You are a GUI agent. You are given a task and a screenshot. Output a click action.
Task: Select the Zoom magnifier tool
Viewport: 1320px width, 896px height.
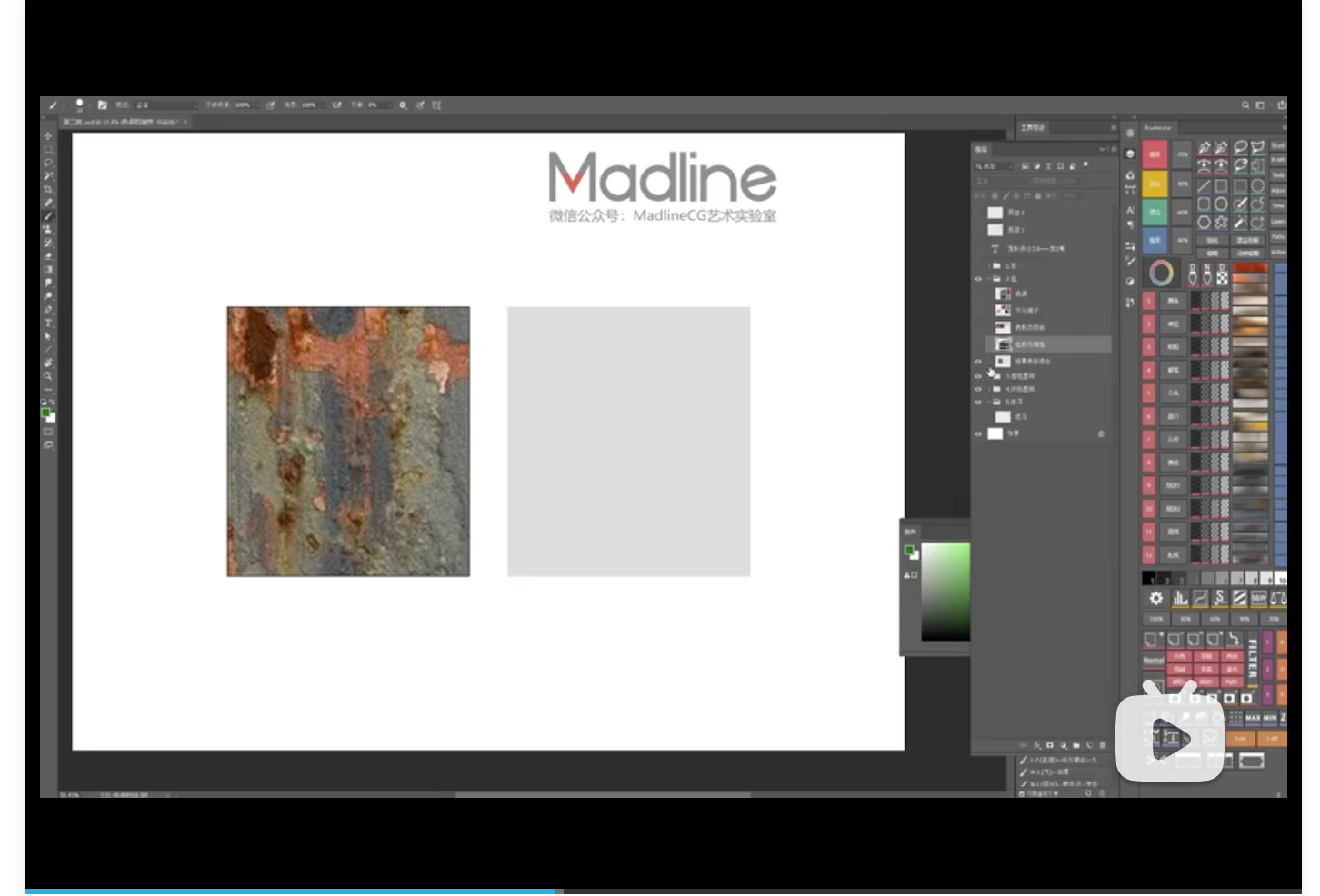[x=48, y=375]
